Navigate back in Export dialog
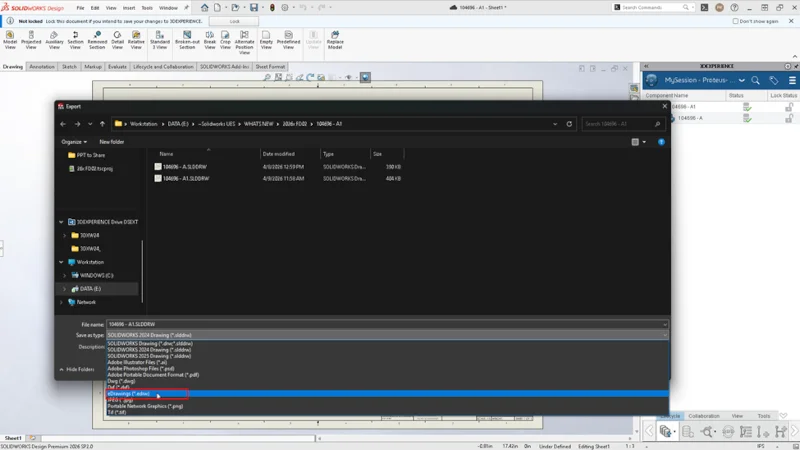Image resolution: width=800 pixels, height=450 pixels. [x=63, y=123]
